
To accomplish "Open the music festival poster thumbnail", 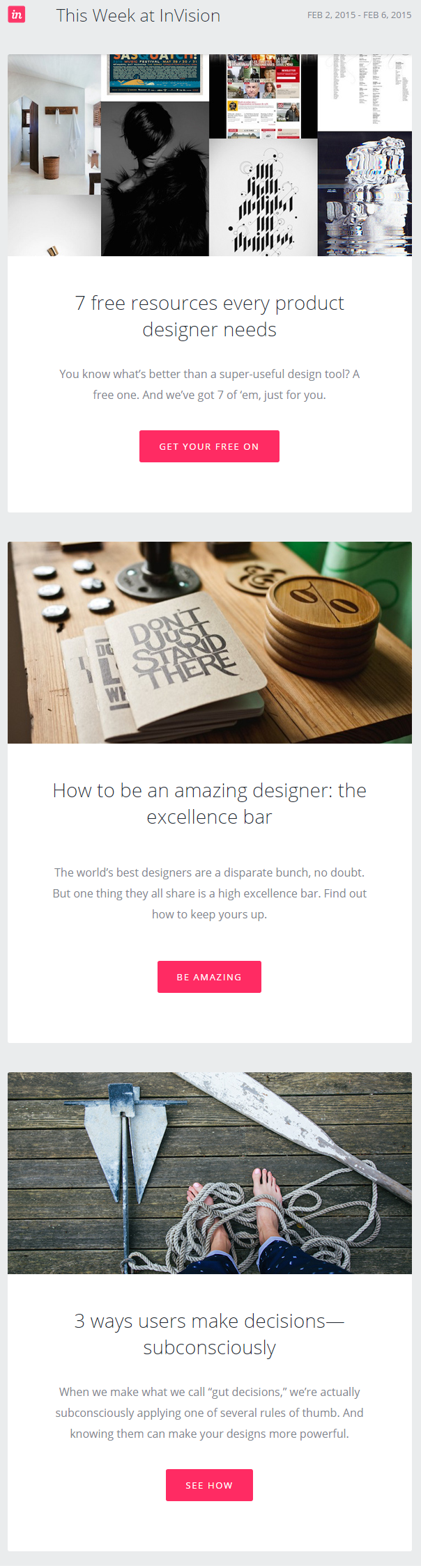I will pyautogui.click(x=155, y=77).
